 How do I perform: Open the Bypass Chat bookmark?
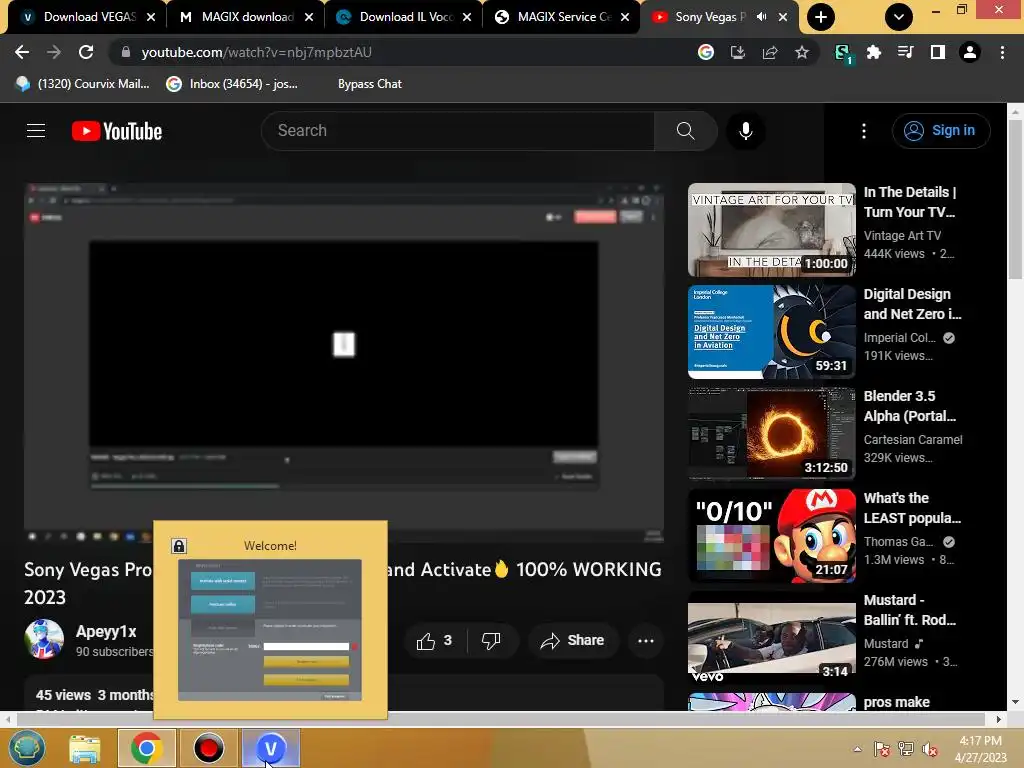[x=370, y=84]
